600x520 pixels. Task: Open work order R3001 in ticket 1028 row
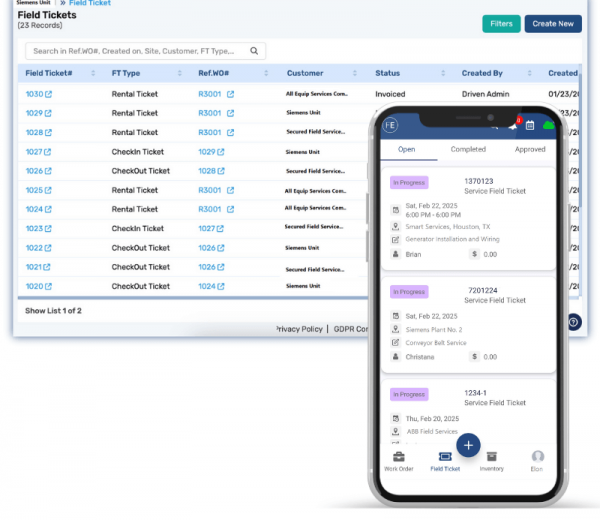pos(210,132)
